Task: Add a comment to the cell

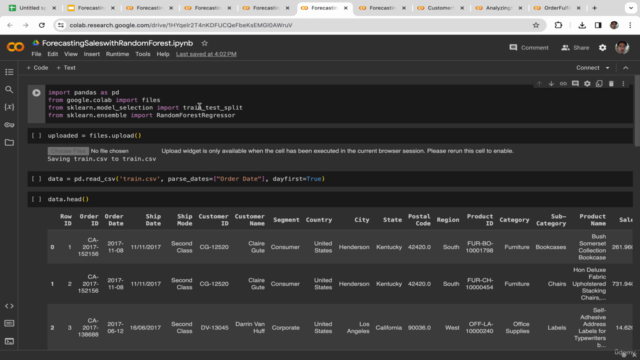Action: (575, 84)
